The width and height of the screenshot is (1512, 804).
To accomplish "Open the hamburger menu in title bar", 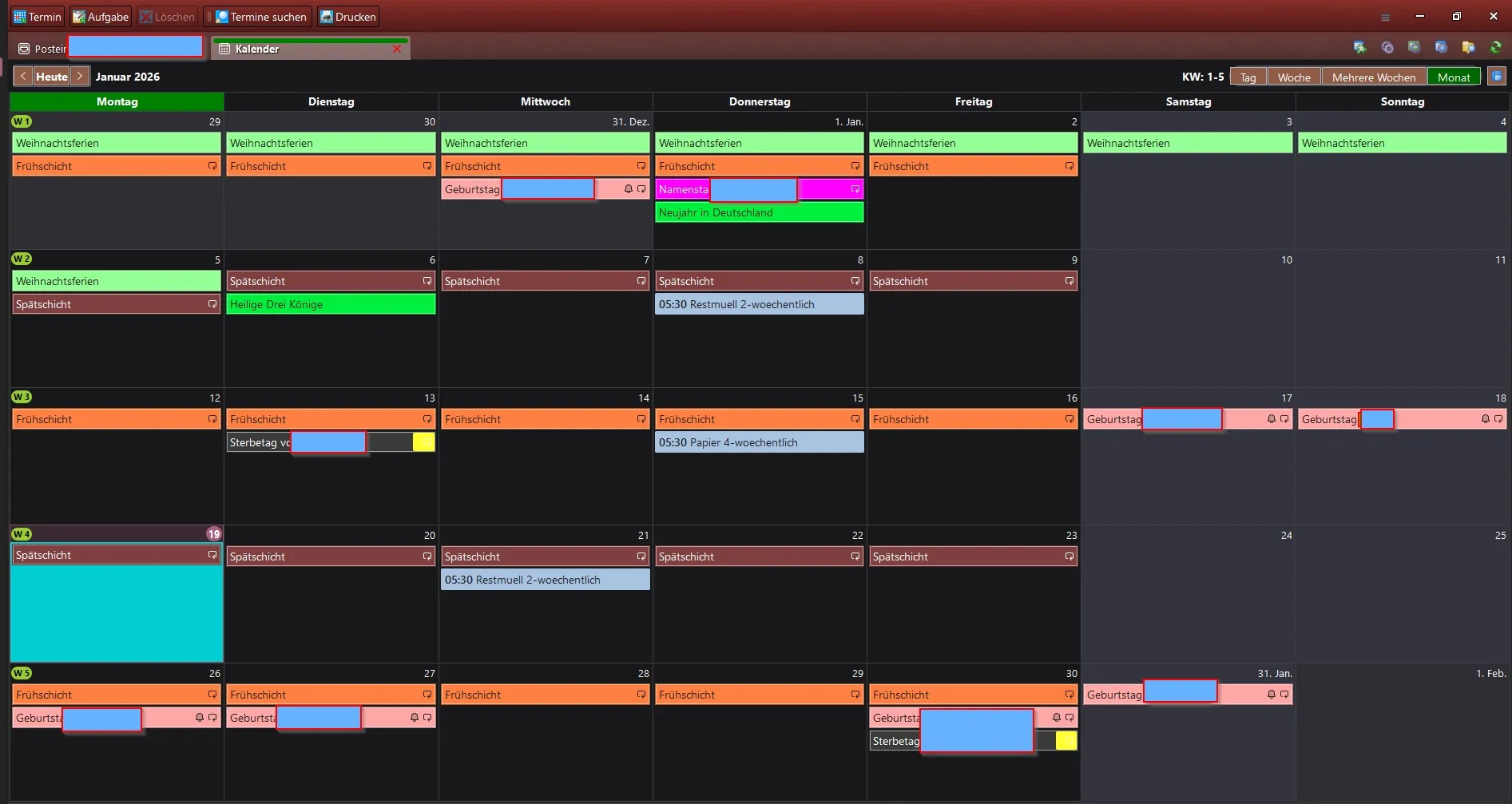I will pos(1386,17).
